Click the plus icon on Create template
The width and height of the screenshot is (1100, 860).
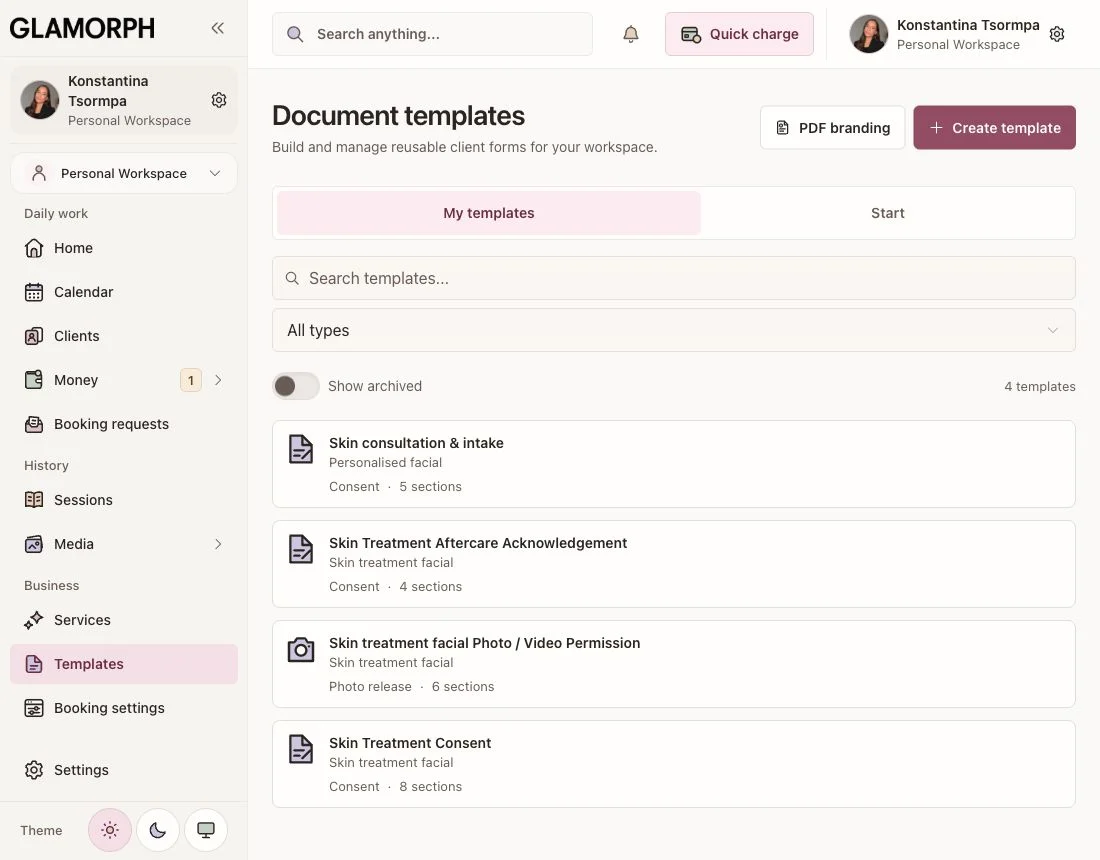point(936,128)
